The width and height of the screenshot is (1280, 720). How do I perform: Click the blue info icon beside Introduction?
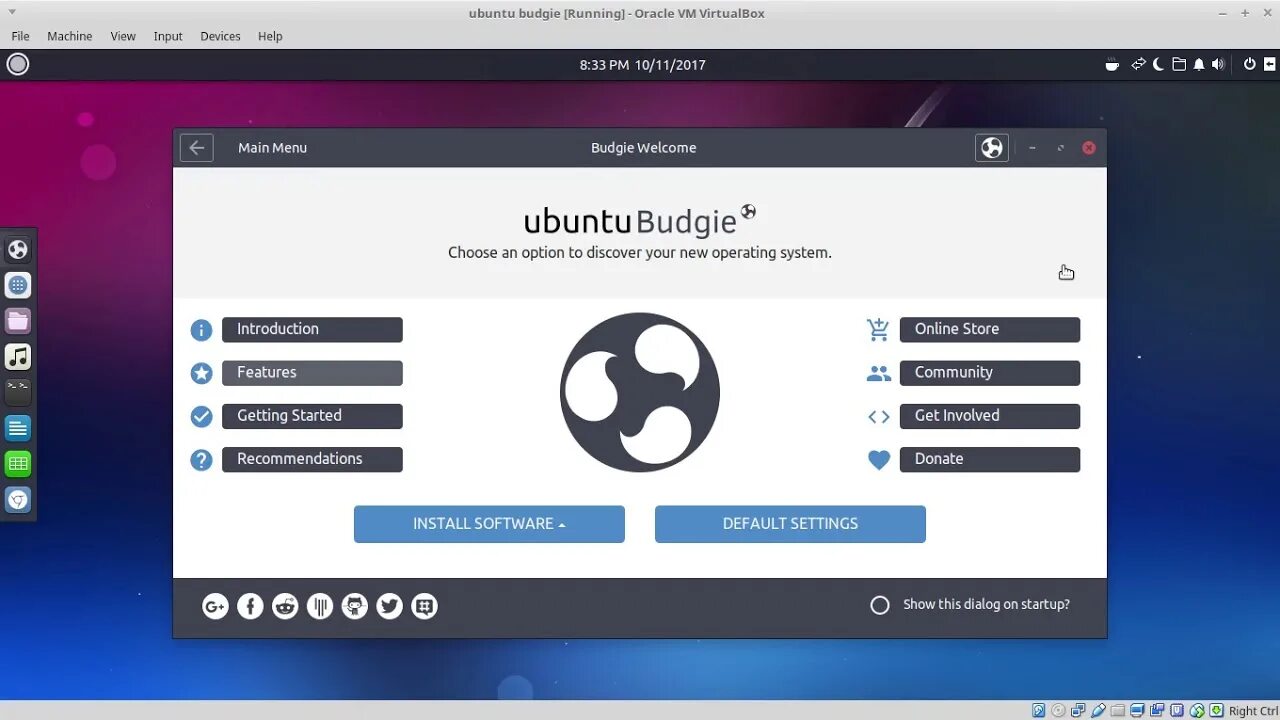[201, 330]
